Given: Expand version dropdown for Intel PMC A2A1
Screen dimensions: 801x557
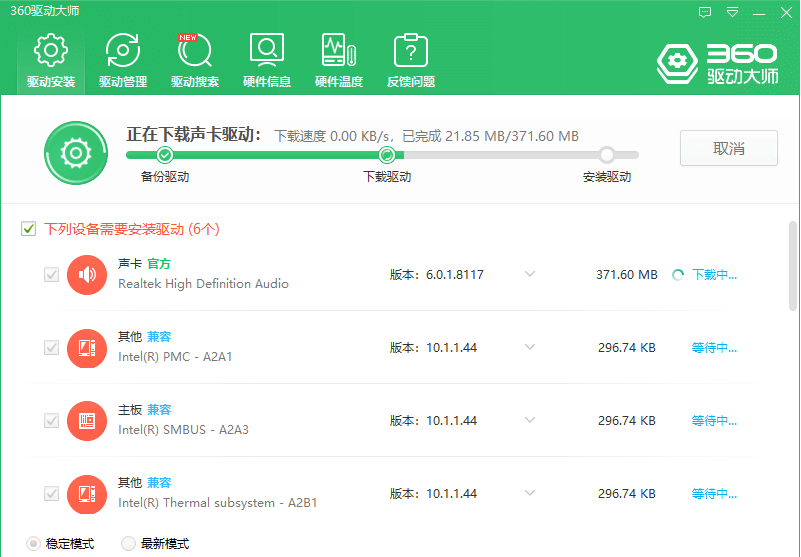Looking at the screenshot, I should click(x=530, y=347).
